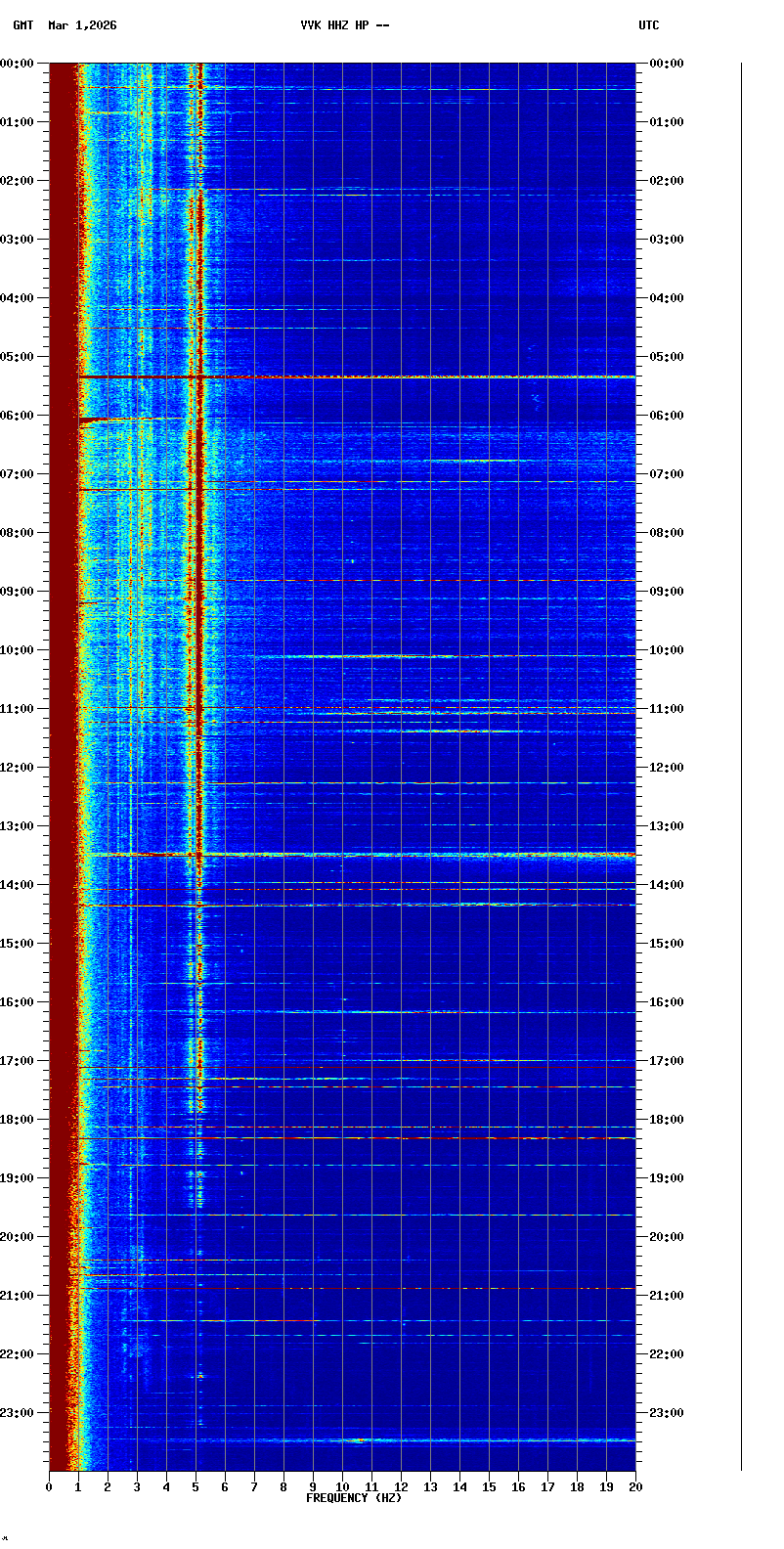Click the UTC label at top right
Screen dimensions: 784x1549
[649, 25]
